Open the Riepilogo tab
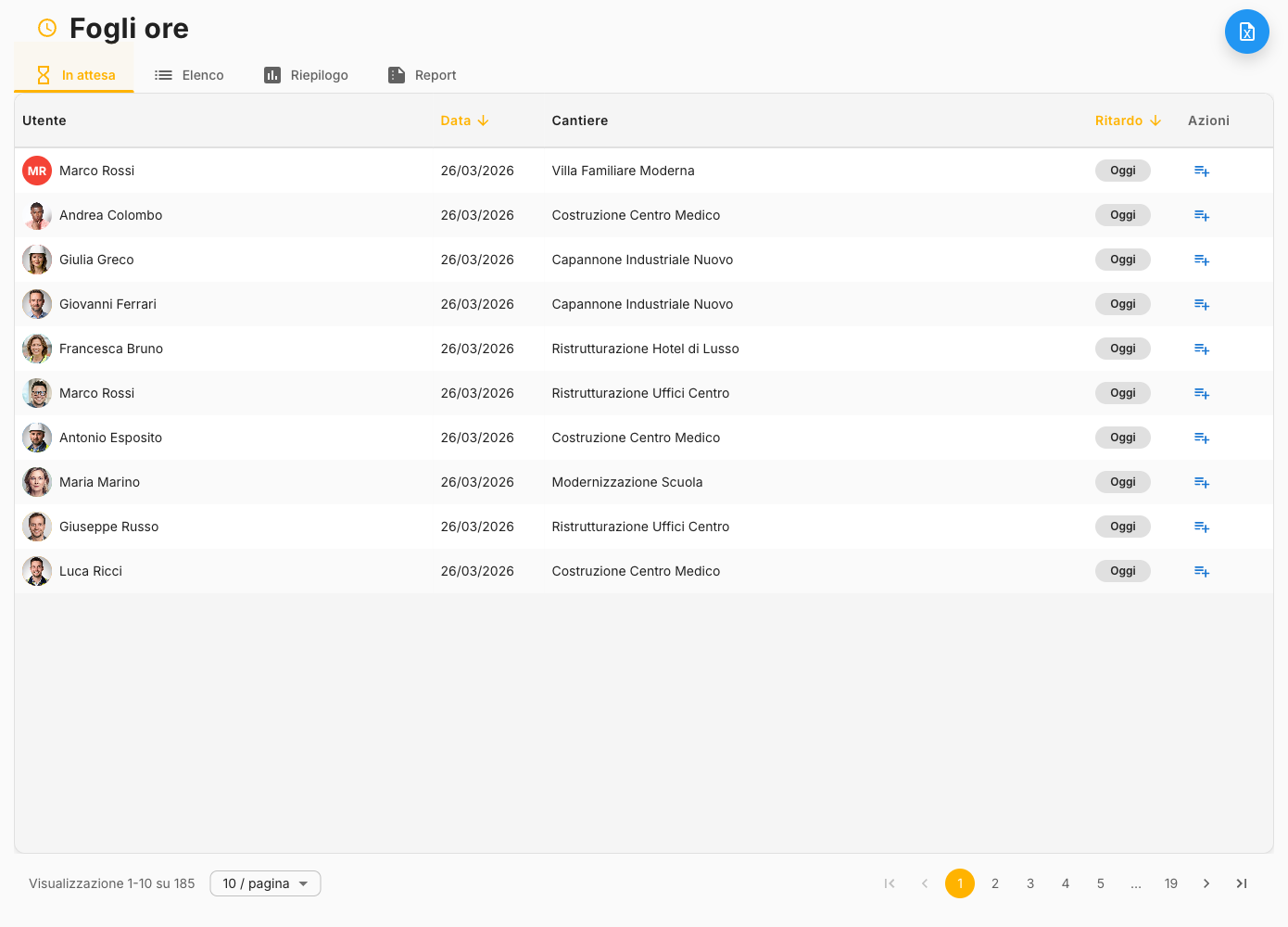Screen dimensions: 1288x927 click(306, 75)
